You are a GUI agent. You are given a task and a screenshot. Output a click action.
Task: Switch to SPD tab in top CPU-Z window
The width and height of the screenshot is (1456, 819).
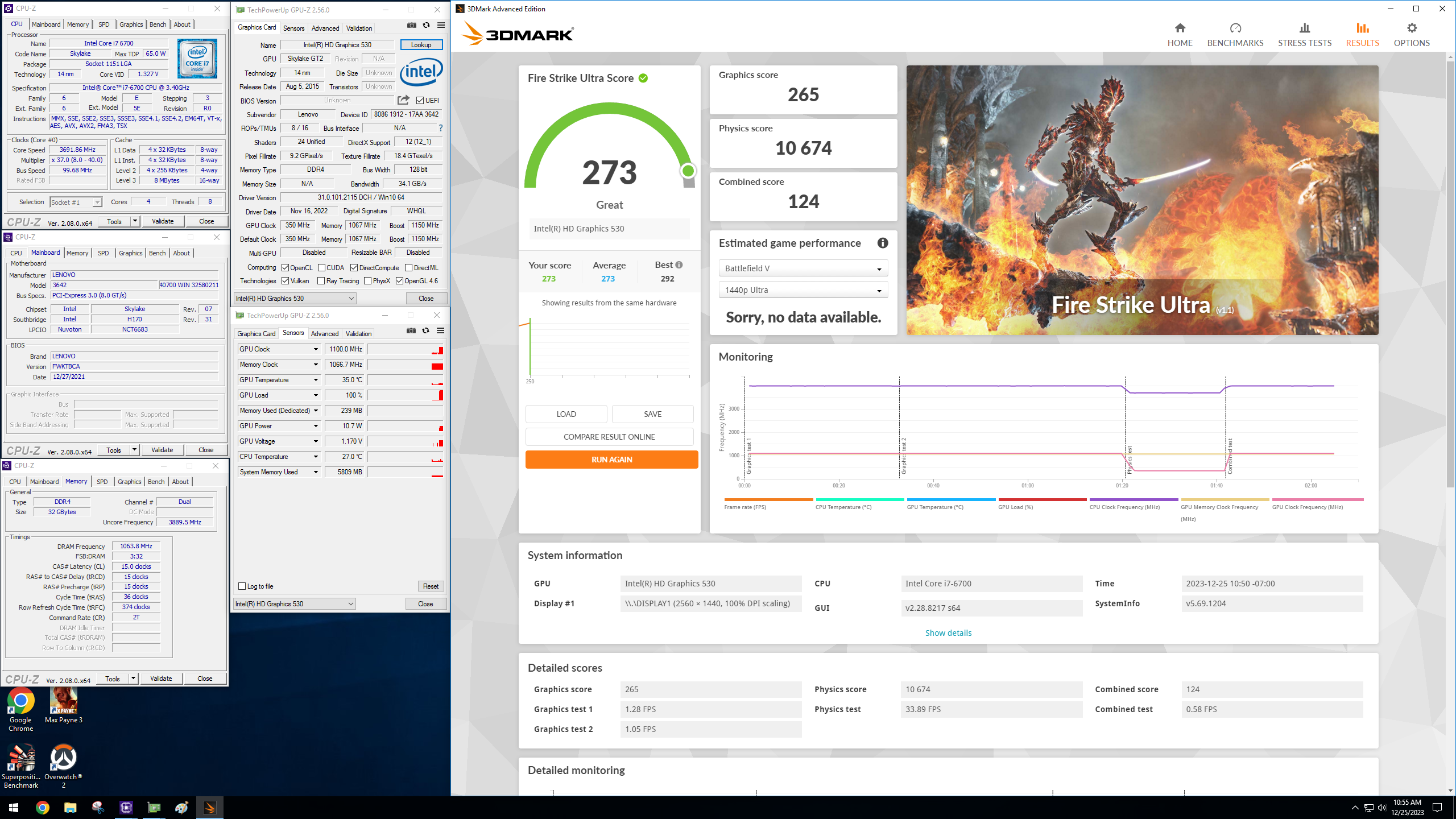tap(104, 24)
